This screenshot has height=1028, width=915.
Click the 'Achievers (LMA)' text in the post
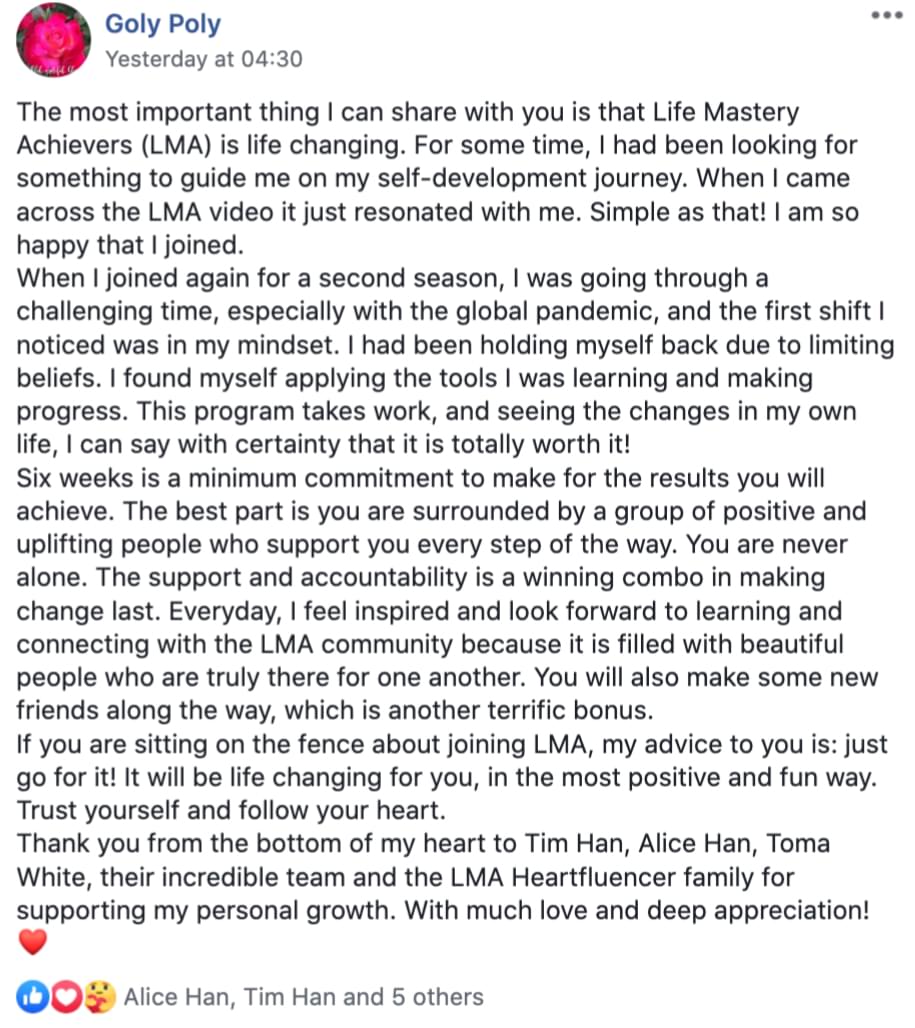coord(114,145)
